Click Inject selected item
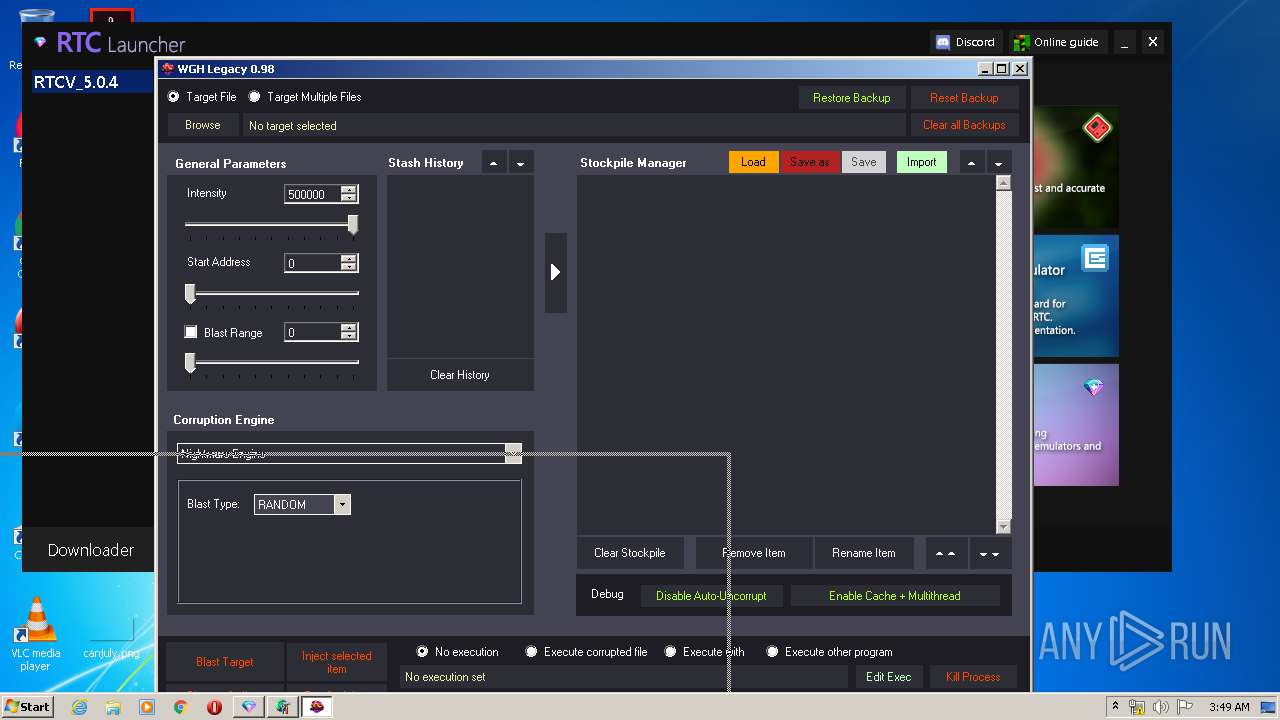Viewport: 1280px width, 720px height. (337, 662)
